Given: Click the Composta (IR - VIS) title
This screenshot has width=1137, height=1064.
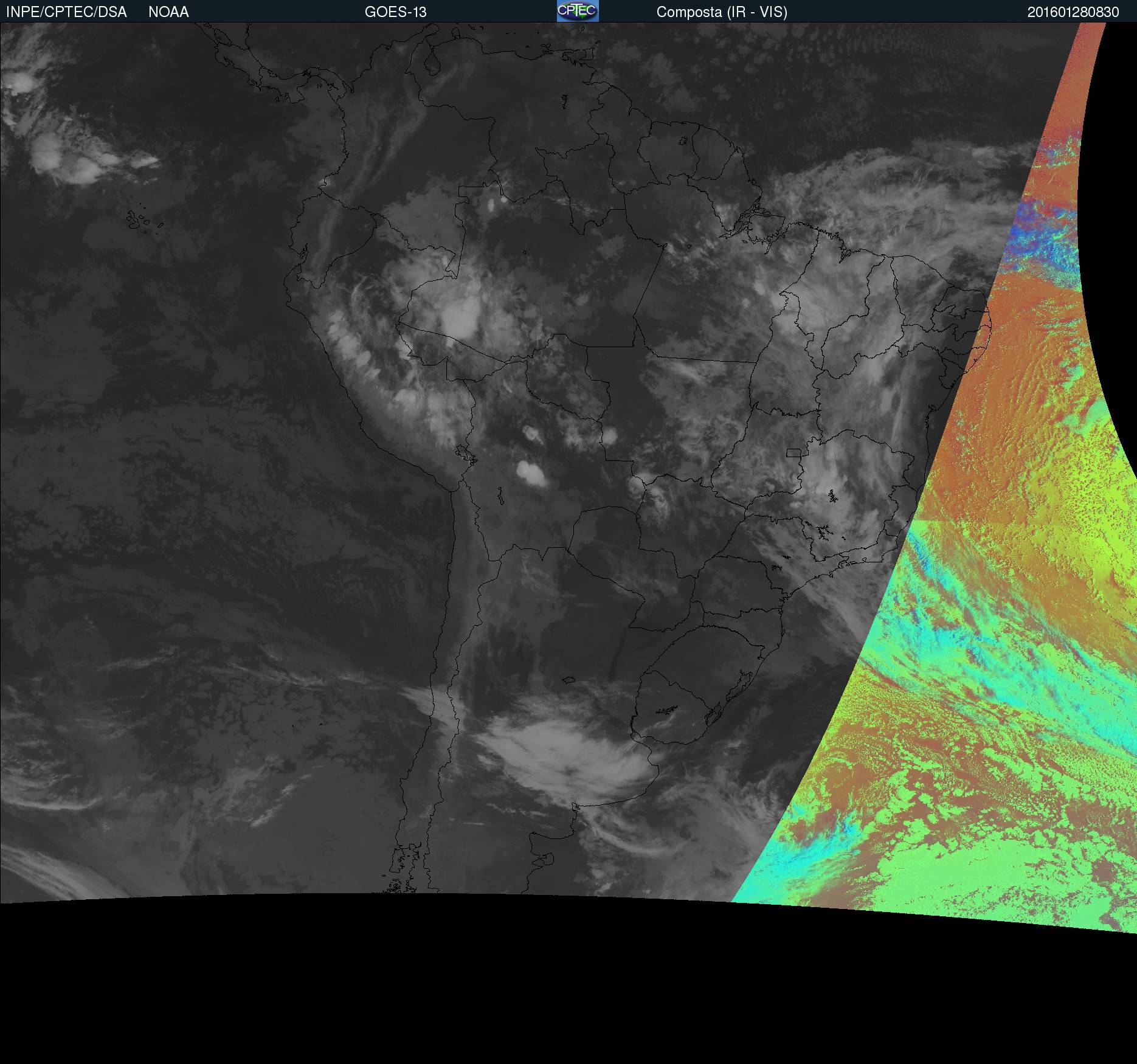Looking at the screenshot, I should 722,12.
